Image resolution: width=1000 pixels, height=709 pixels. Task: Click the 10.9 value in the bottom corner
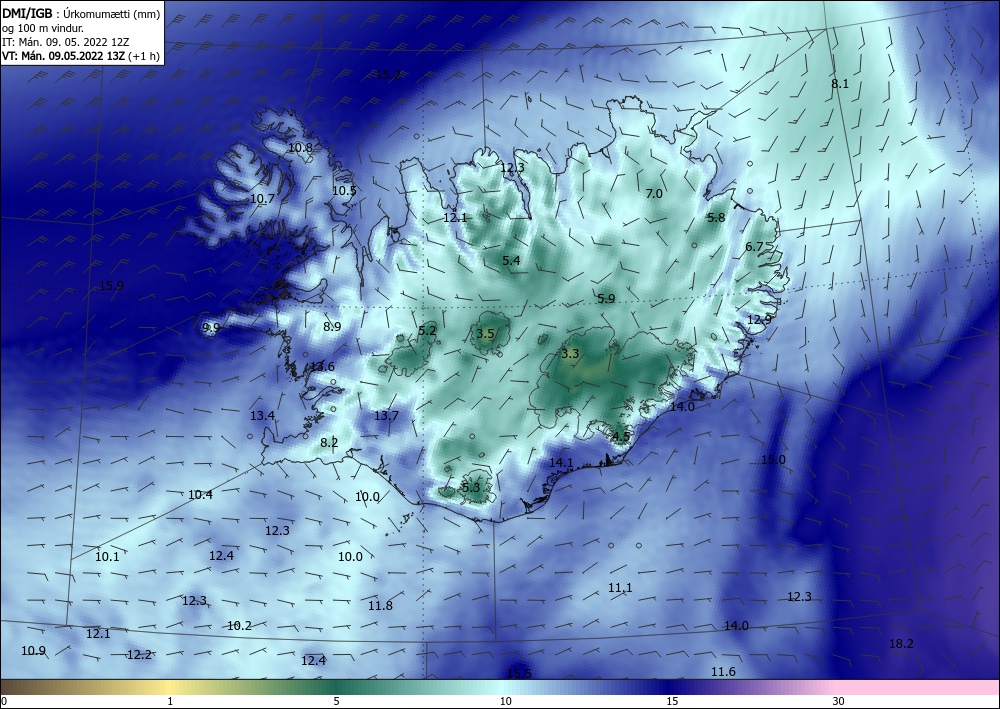(33, 651)
